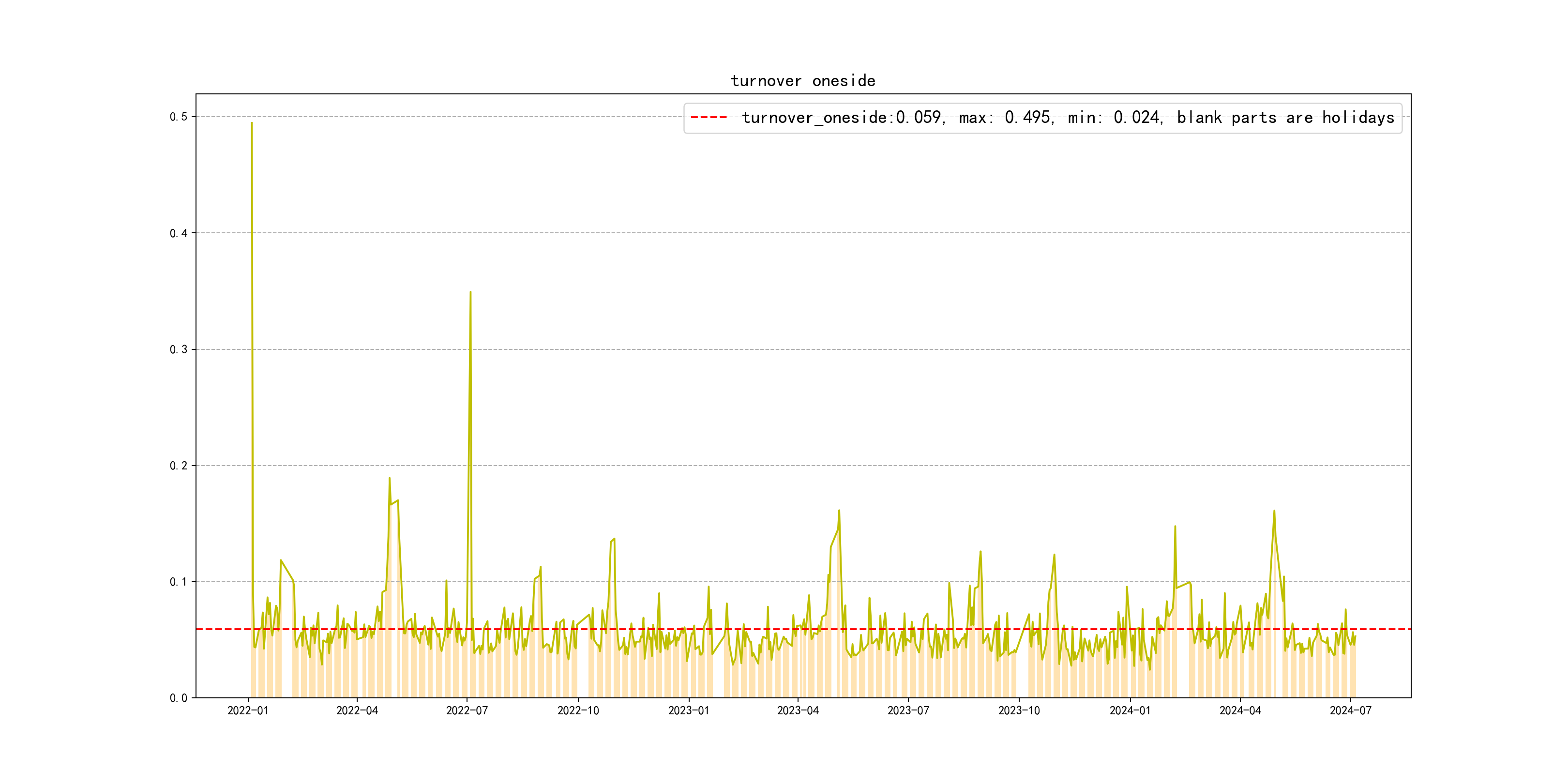Click the 2023-07 x-axis date label
The height and width of the screenshot is (784, 1568).
pos(908,711)
